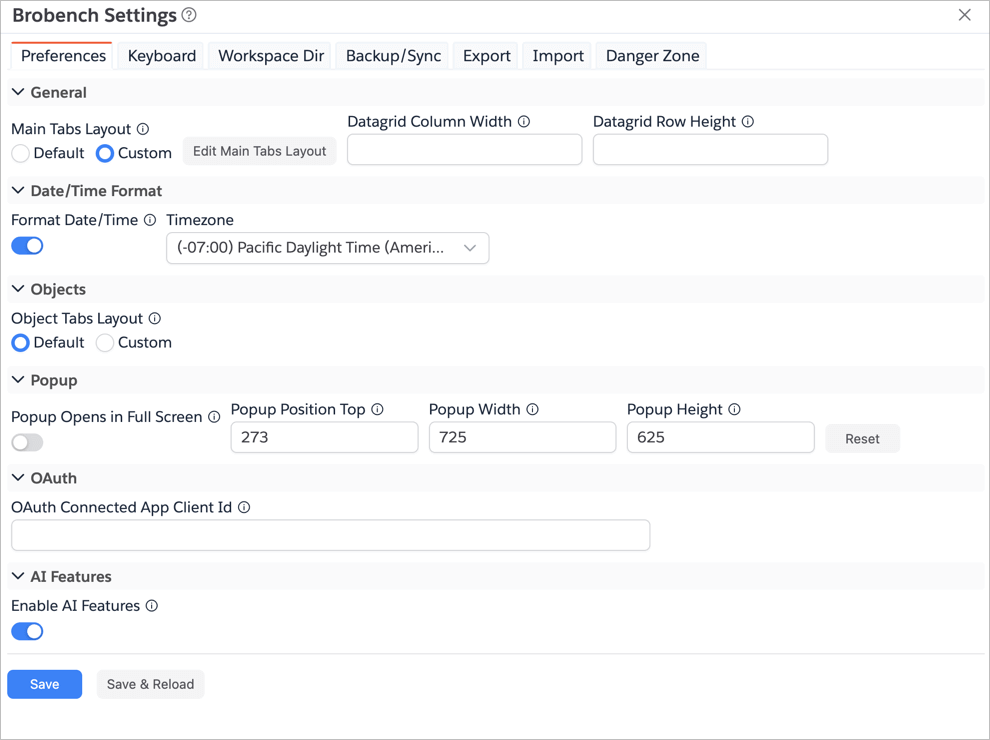990x740 pixels.
Task: Click info icon beside Enable AI Features
Action: [x=152, y=606]
